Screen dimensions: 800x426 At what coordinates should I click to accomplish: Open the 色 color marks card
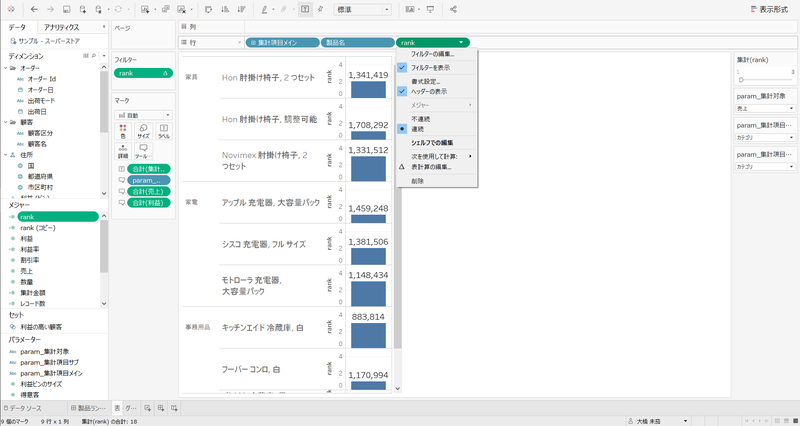(x=122, y=131)
